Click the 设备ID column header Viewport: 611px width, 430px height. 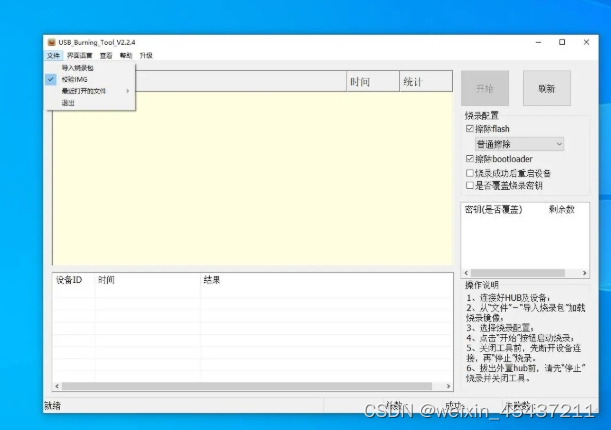click(x=74, y=280)
